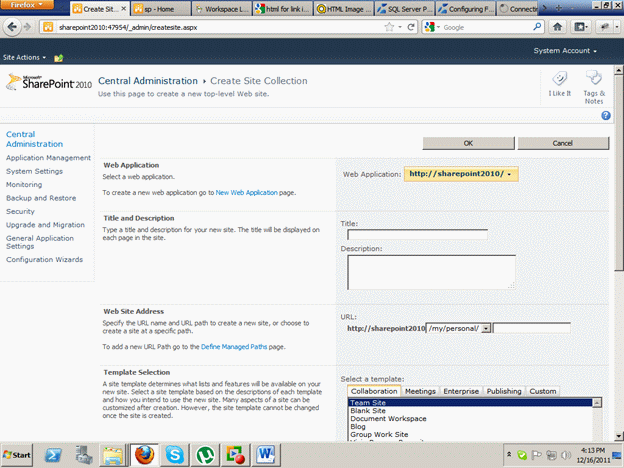Open PowerShell from the taskbar
This screenshot has width=624, height=468.
point(53,455)
